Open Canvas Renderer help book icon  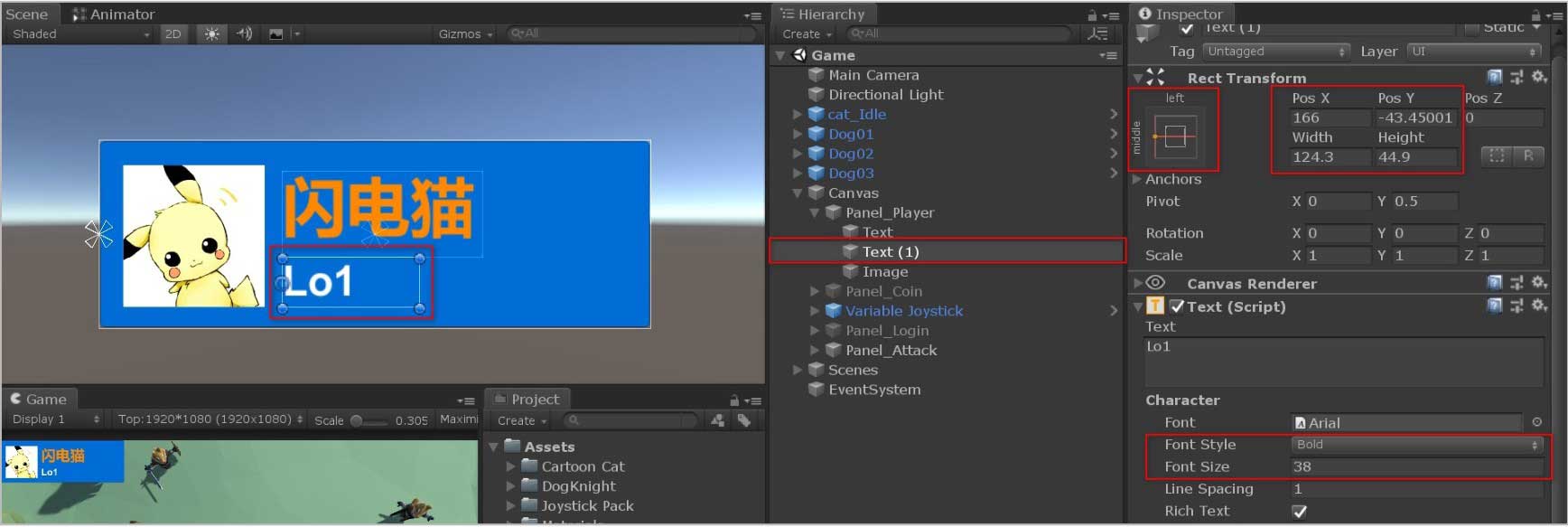pyautogui.click(x=1495, y=283)
